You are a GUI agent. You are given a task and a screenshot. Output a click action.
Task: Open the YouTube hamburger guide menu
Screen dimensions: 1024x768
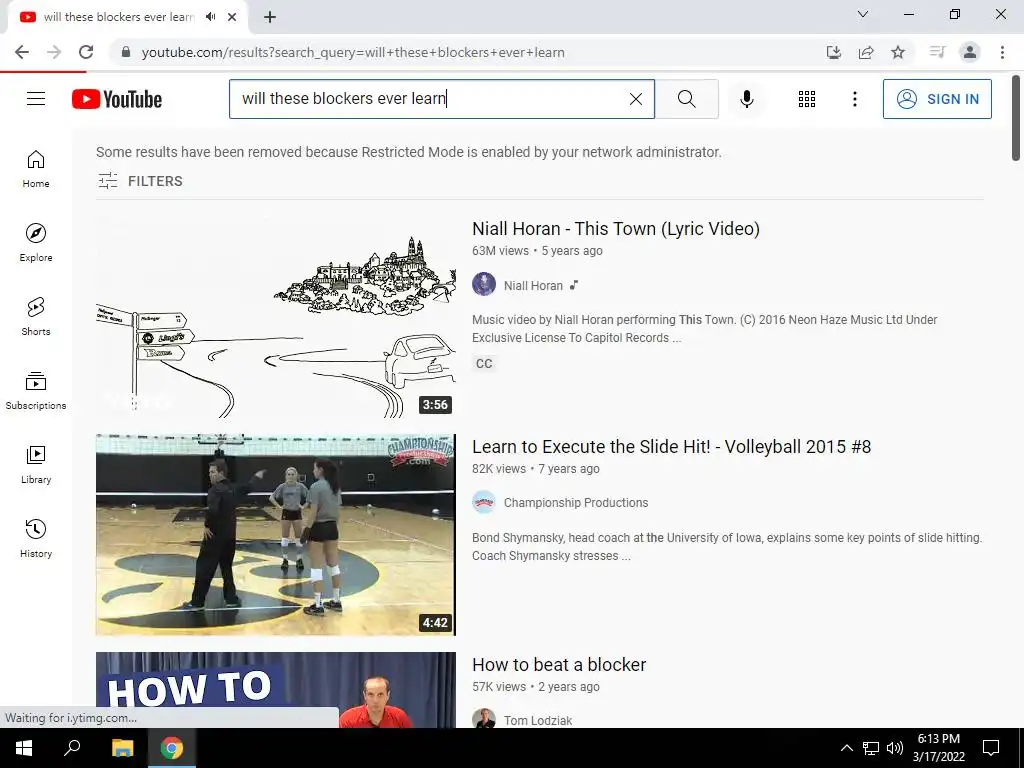(x=36, y=99)
